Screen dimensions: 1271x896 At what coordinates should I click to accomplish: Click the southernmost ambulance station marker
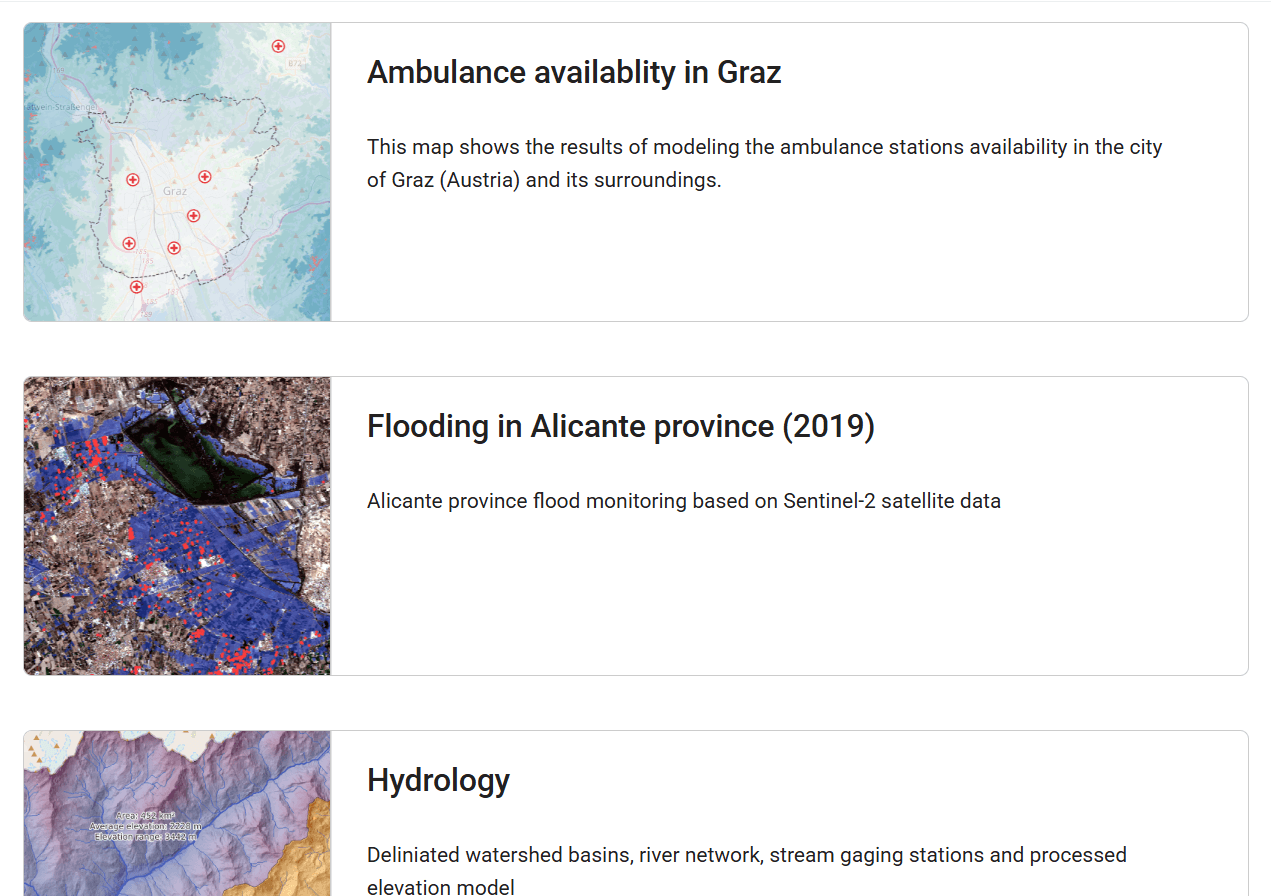pyautogui.click(x=137, y=287)
